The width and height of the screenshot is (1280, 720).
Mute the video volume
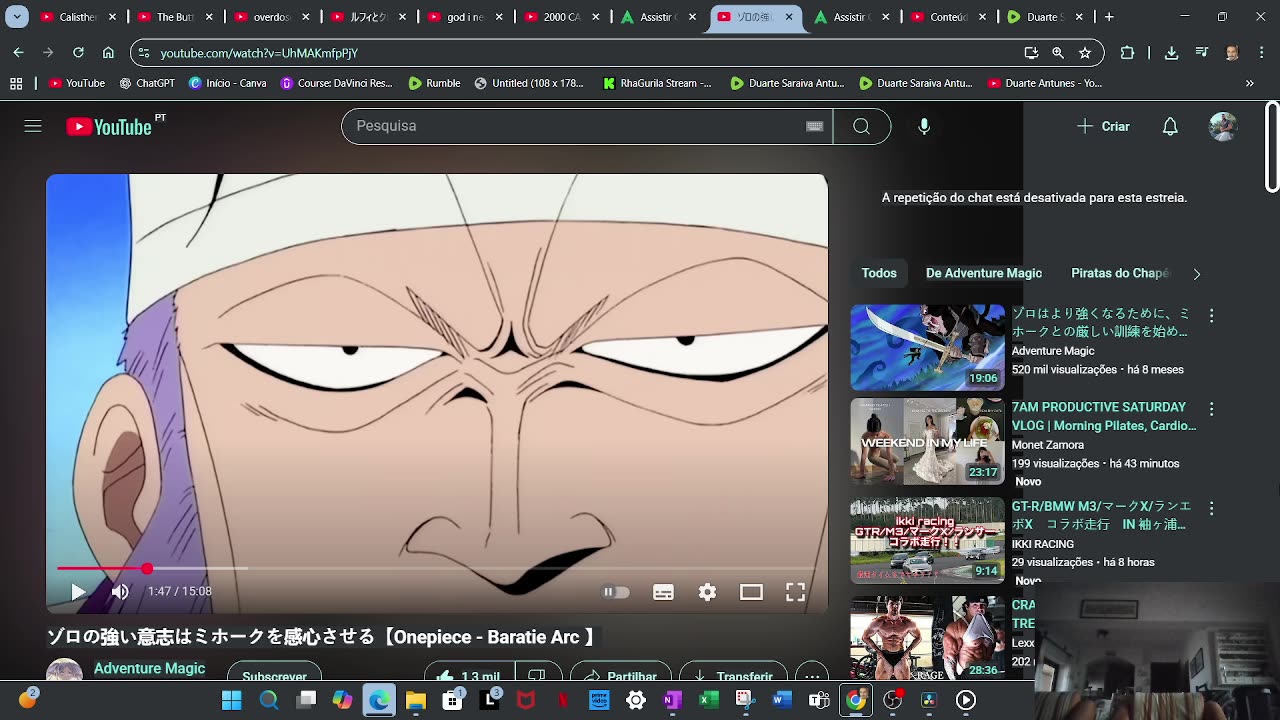tap(120, 592)
